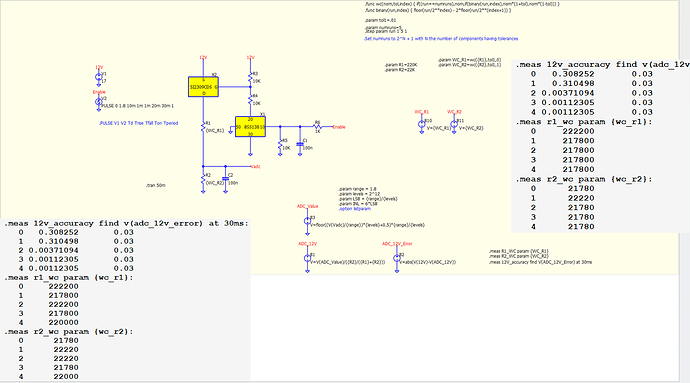This screenshot has height=383, width=690.
Task: Click log row '4 22000' under r2_wc
Action: click(48, 376)
